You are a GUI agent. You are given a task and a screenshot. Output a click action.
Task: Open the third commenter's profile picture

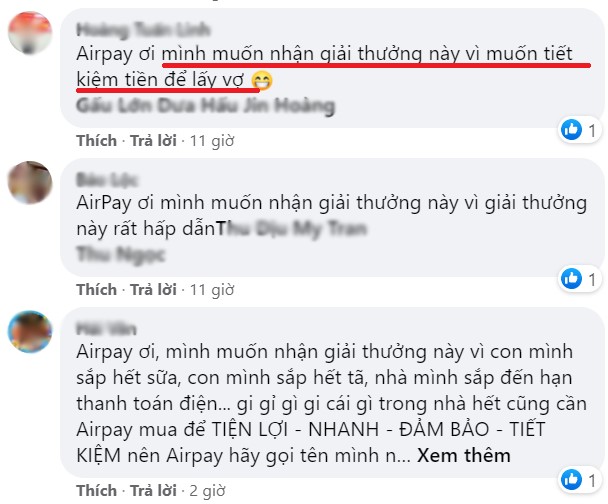pos(30,331)
